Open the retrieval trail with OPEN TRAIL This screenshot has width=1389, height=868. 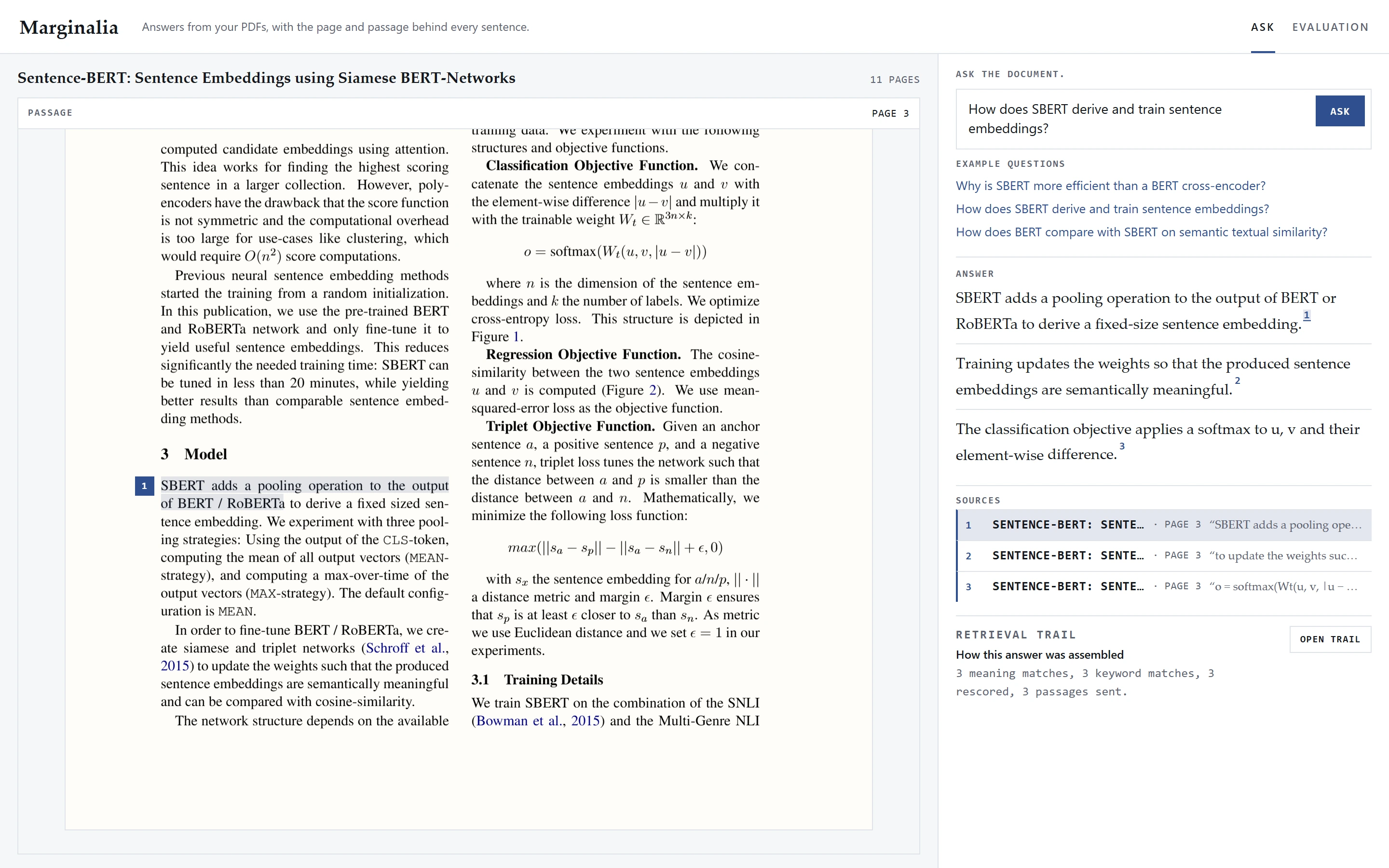point(1330,639)
